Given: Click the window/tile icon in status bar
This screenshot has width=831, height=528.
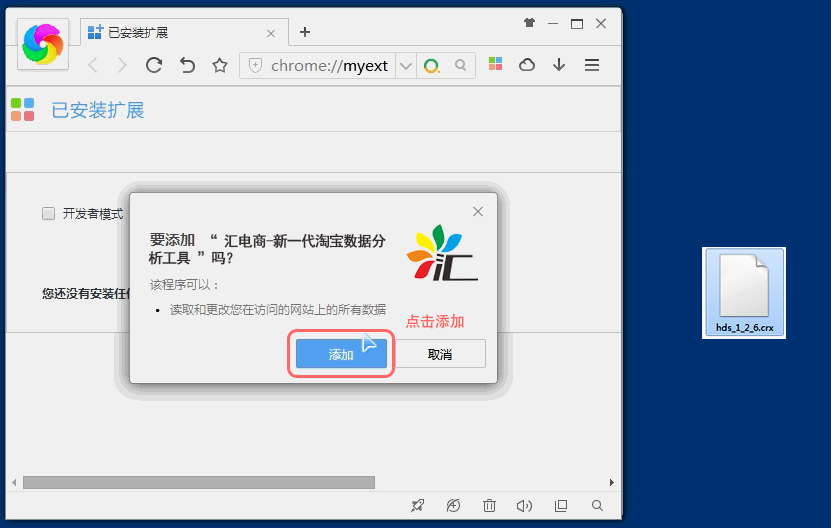Looking at the screenshot, I should pos(561,506).
